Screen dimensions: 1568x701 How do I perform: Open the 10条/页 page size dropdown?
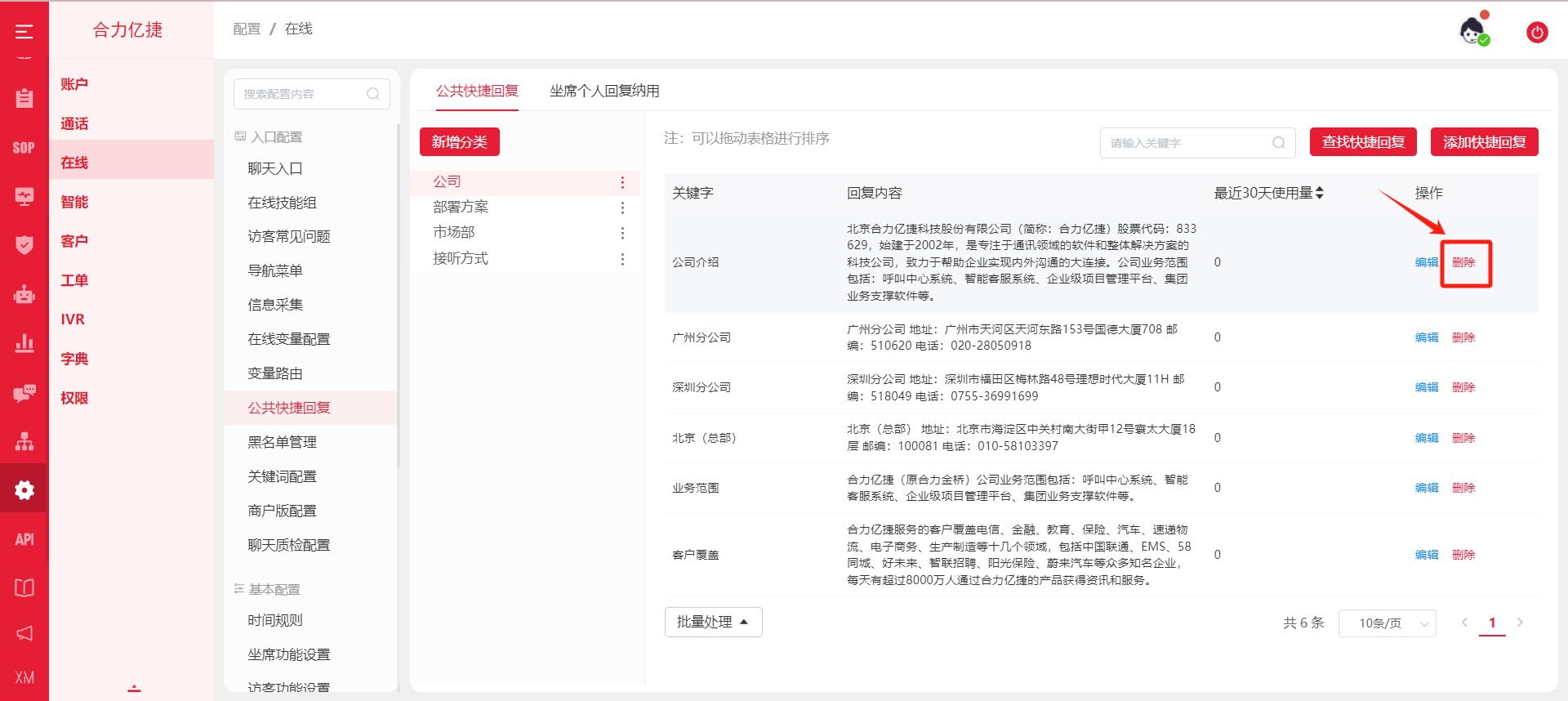[1387, 623]
